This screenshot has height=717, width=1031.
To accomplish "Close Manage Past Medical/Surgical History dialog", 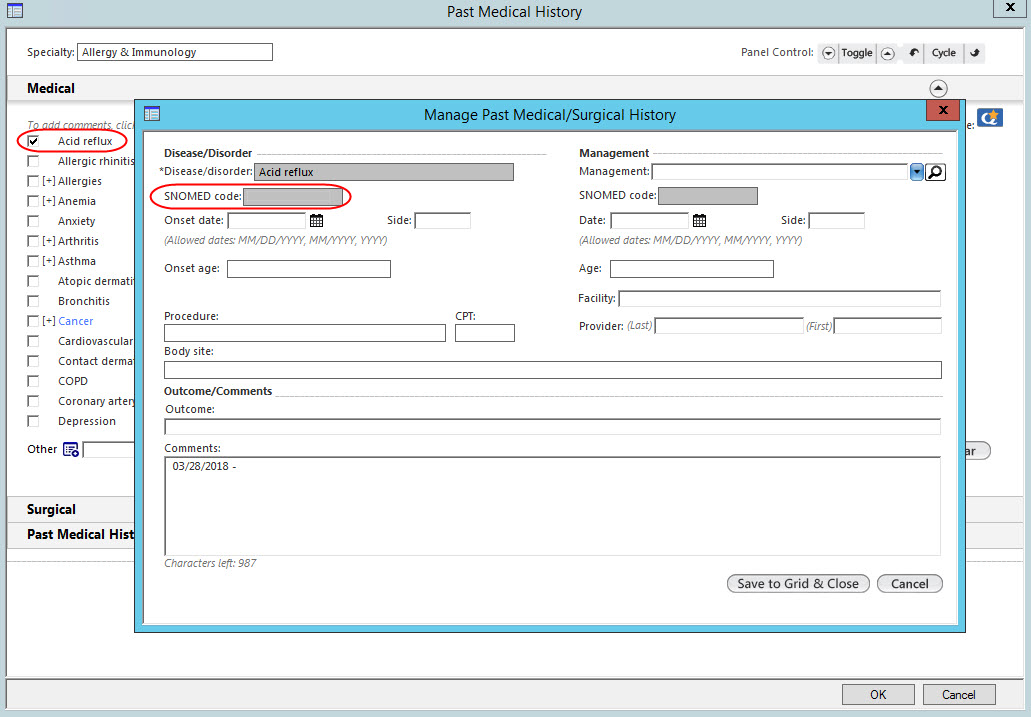I will click(942, 110).
